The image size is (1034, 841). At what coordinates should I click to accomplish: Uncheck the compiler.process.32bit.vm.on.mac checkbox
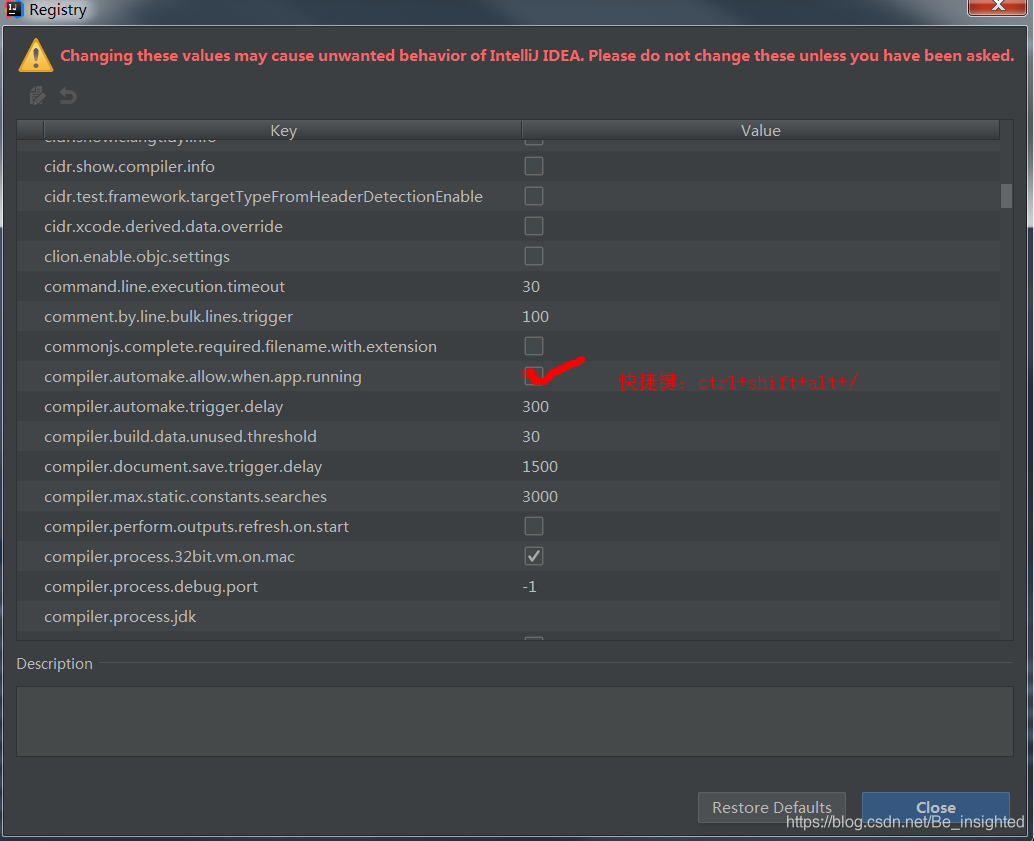(x=533, y=556)
